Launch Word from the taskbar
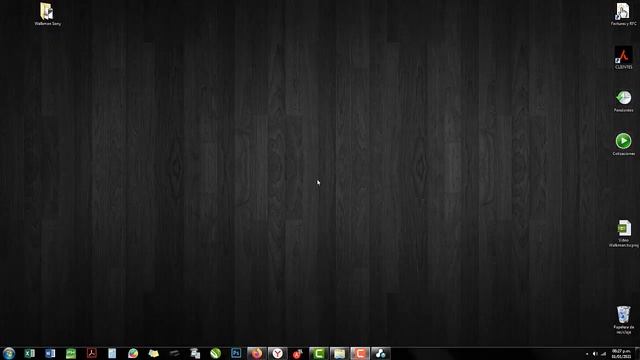640x360 pixels. pos(50,353)
